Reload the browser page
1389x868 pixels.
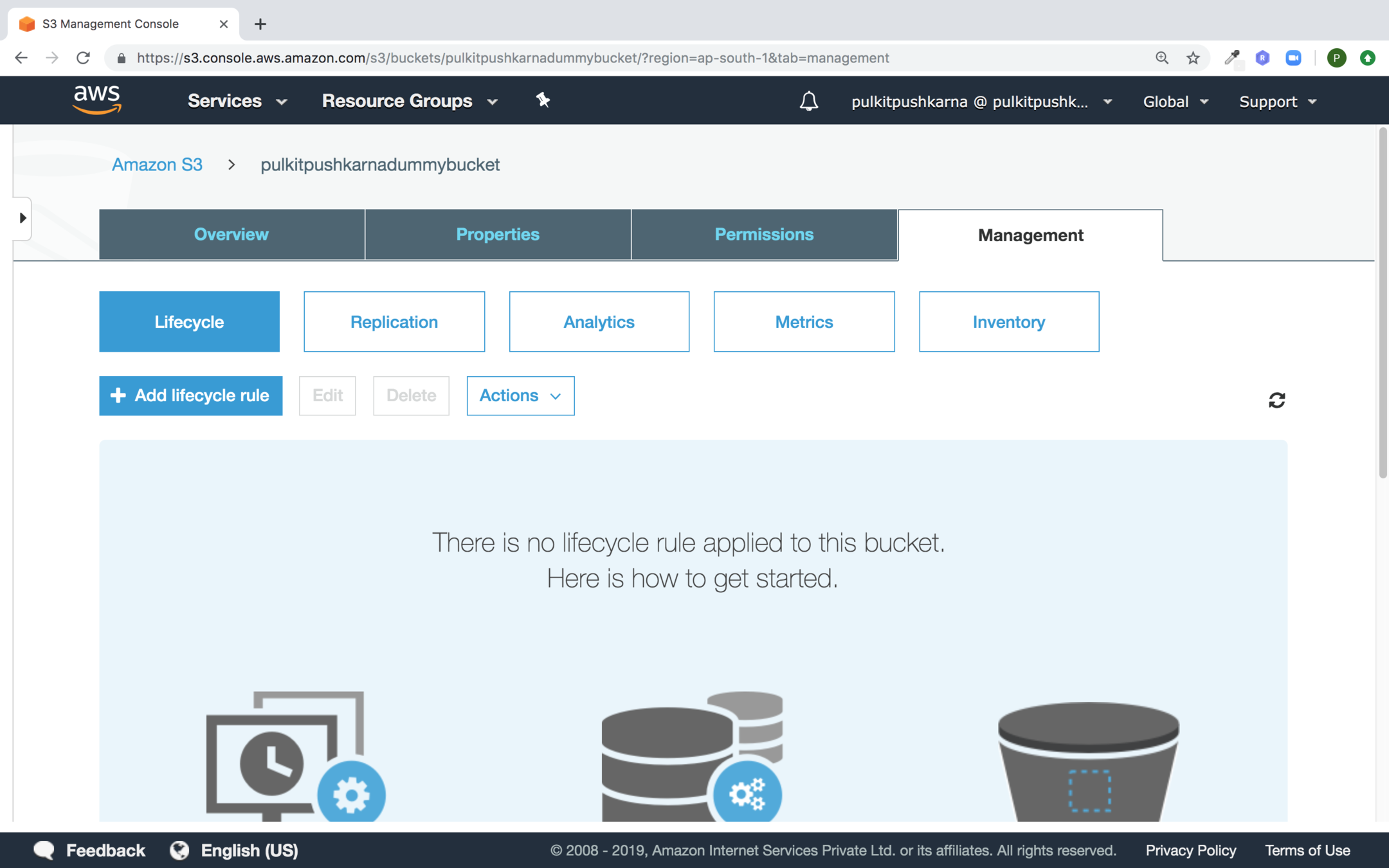(83, 58)
